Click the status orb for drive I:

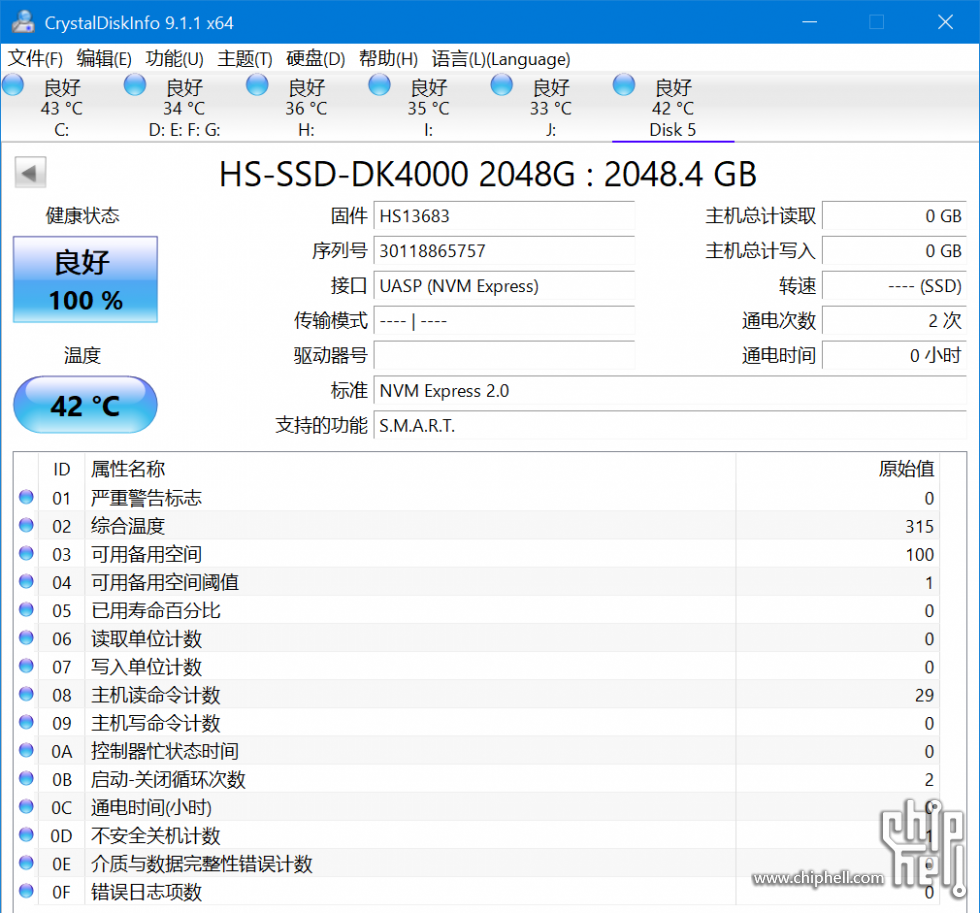pyautogui.click(x=379, y=85)
